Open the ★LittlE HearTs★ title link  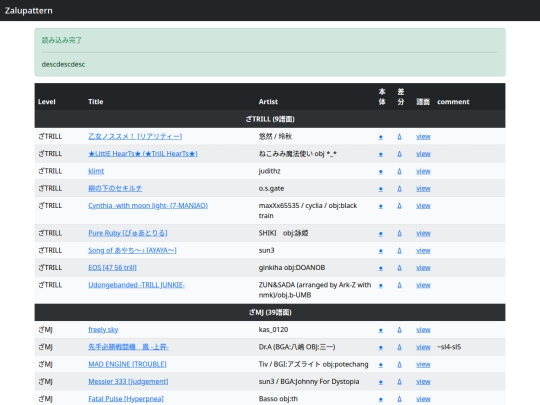click(143, 154)
